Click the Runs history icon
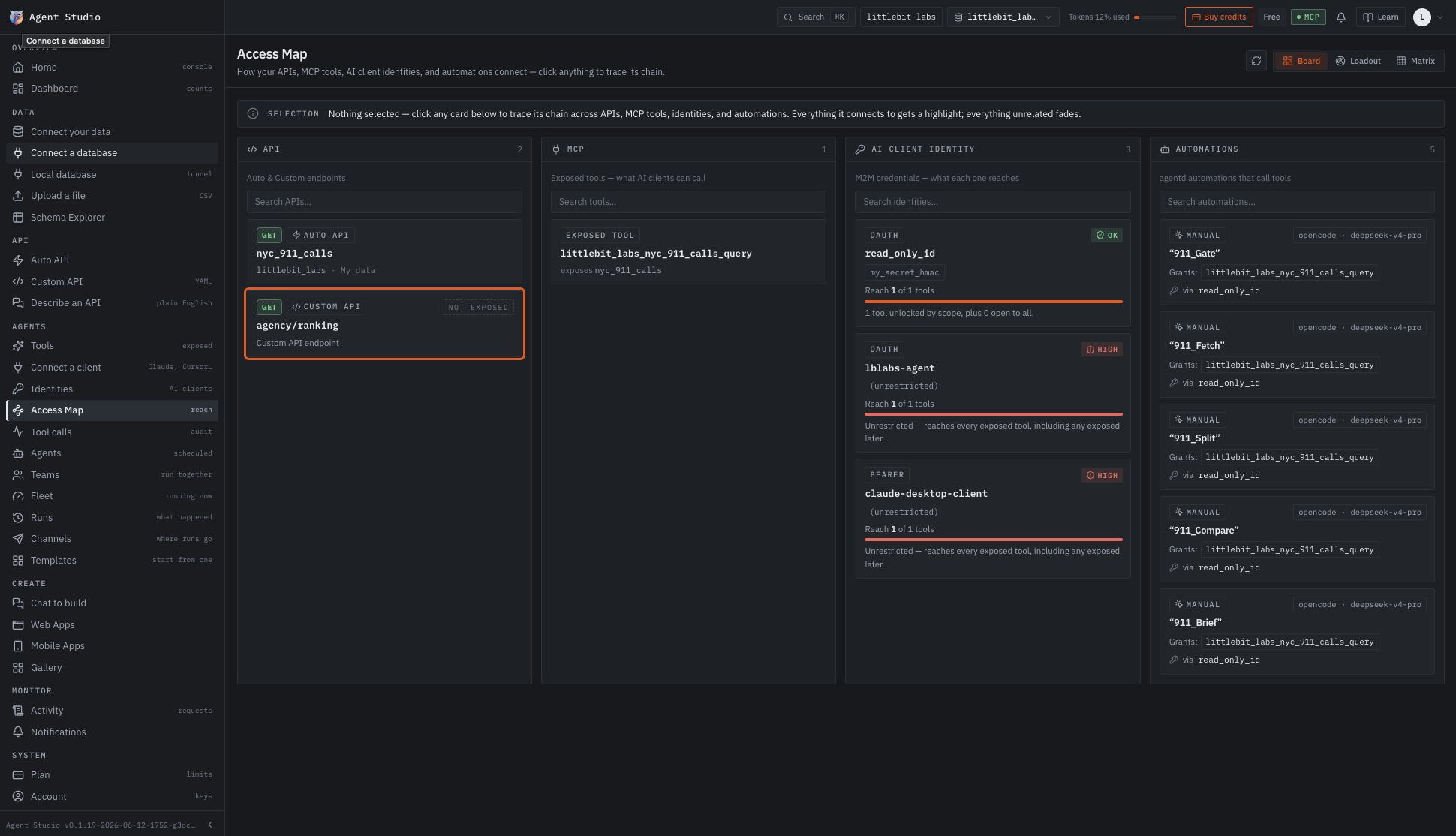Image resolution: width=1456 pixels, height=836 pixels. [x=18, y=518]
